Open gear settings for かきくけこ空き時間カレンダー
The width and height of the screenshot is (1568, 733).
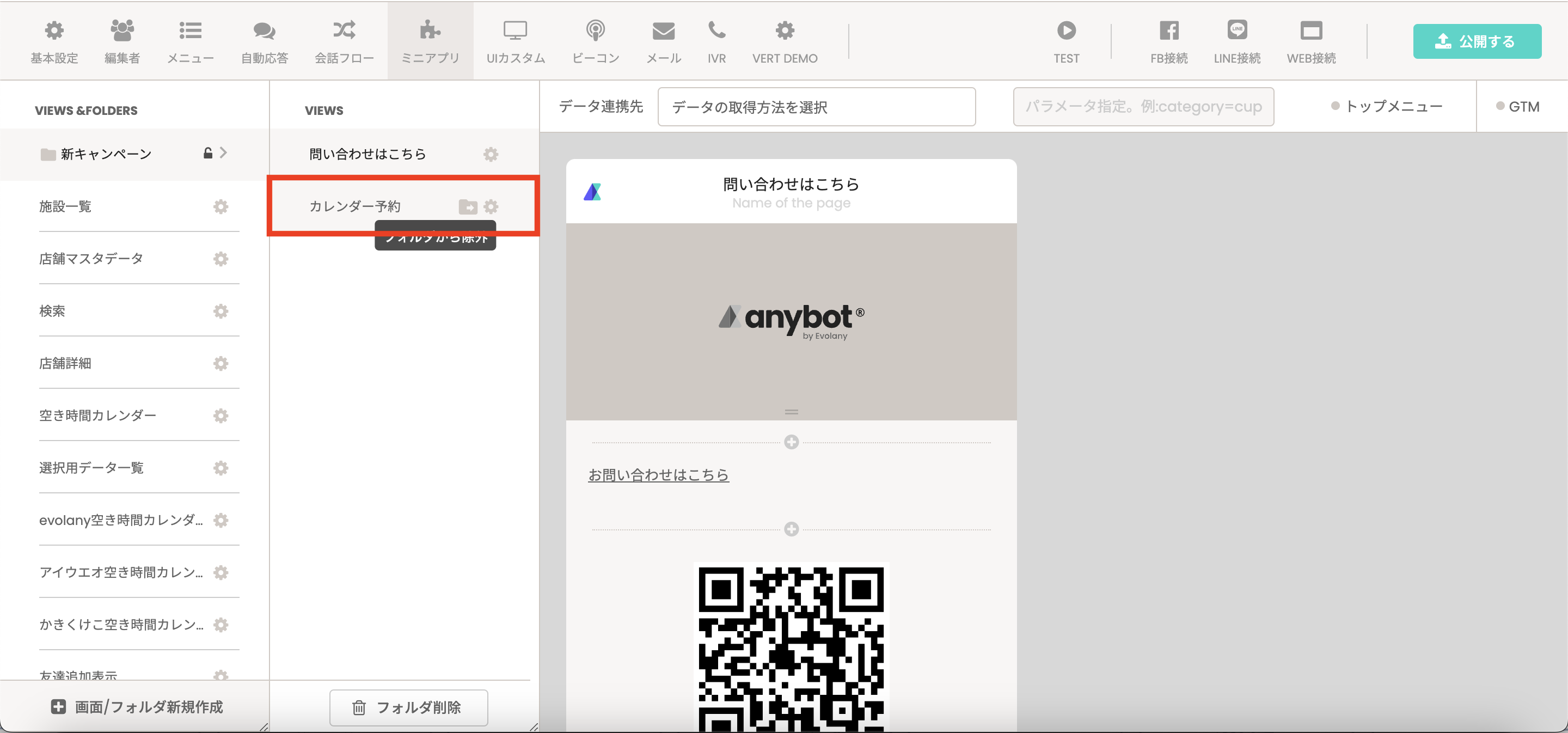pyautogui.click(x=220, y=625)
